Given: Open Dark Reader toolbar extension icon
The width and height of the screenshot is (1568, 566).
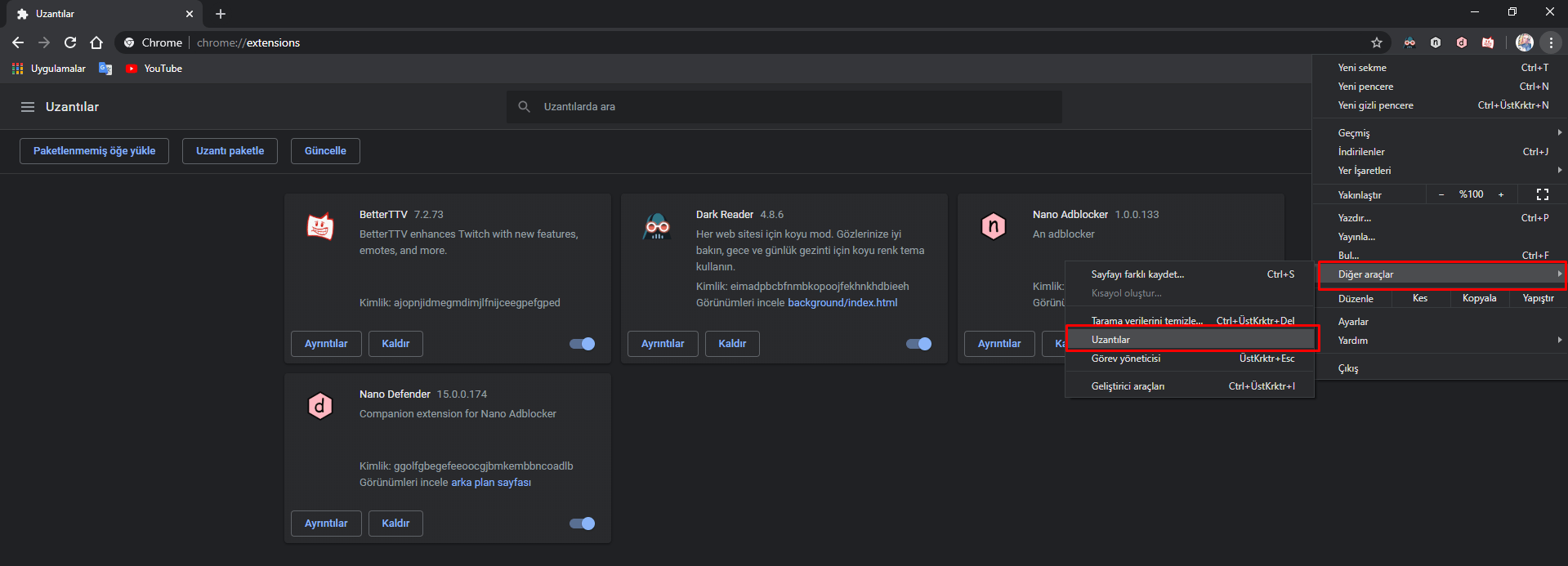Looking at the screenshot, I should [x=1409, y=42].
